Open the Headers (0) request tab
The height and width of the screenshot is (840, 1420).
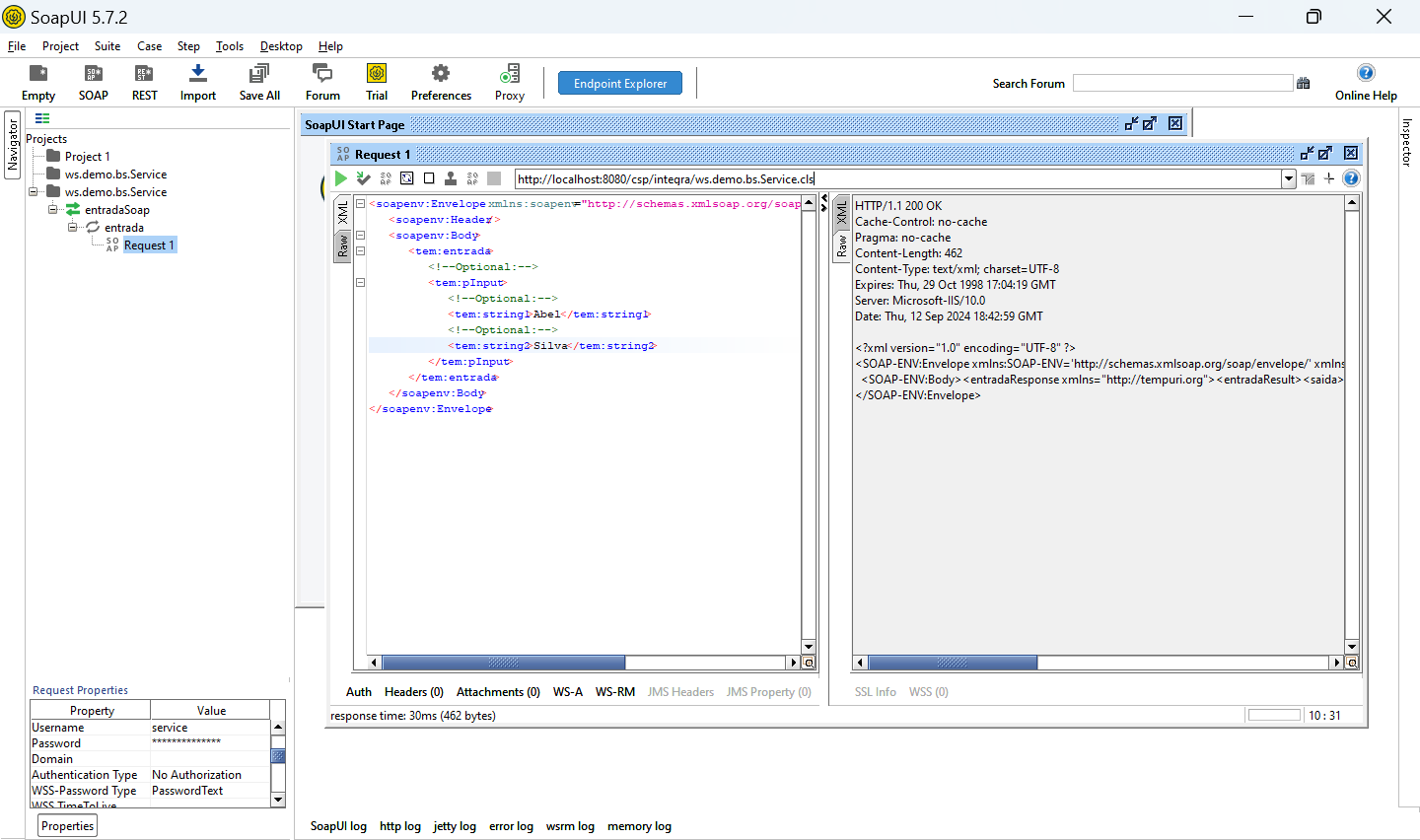point(413,692)
